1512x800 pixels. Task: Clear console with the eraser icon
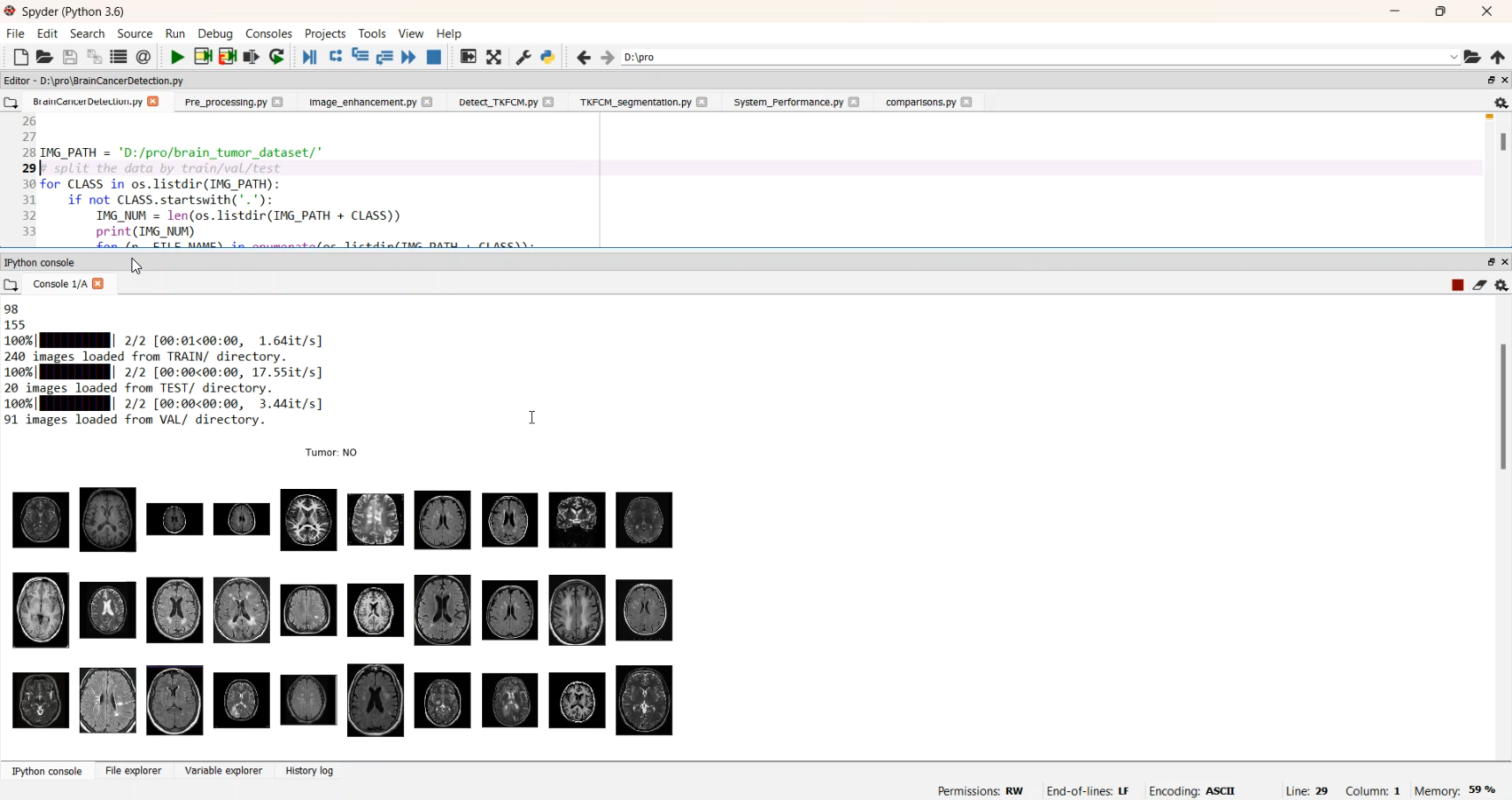[x=1480, y=286]
